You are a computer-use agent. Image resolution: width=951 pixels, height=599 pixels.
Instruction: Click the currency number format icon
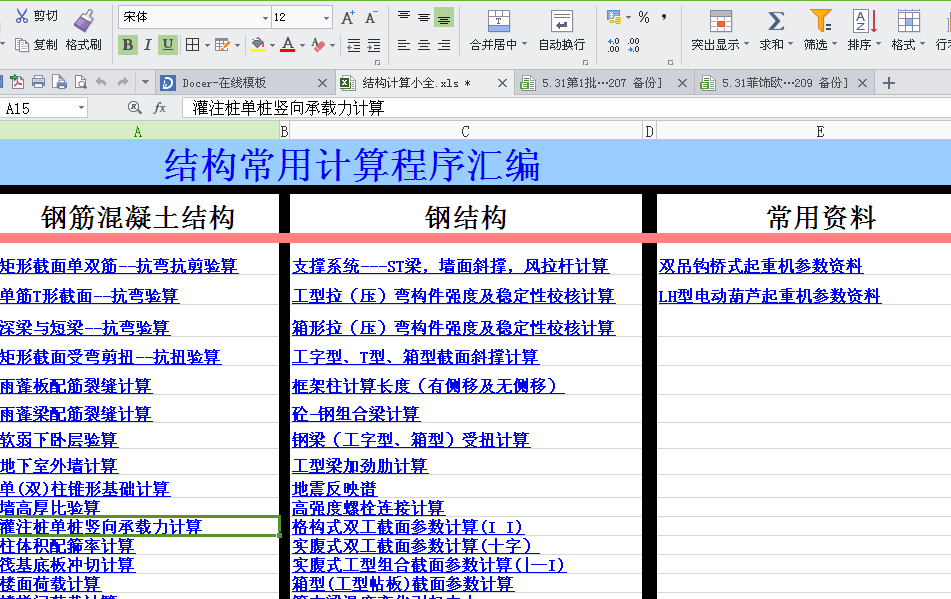pyautogui.click(x=614, y=17)
